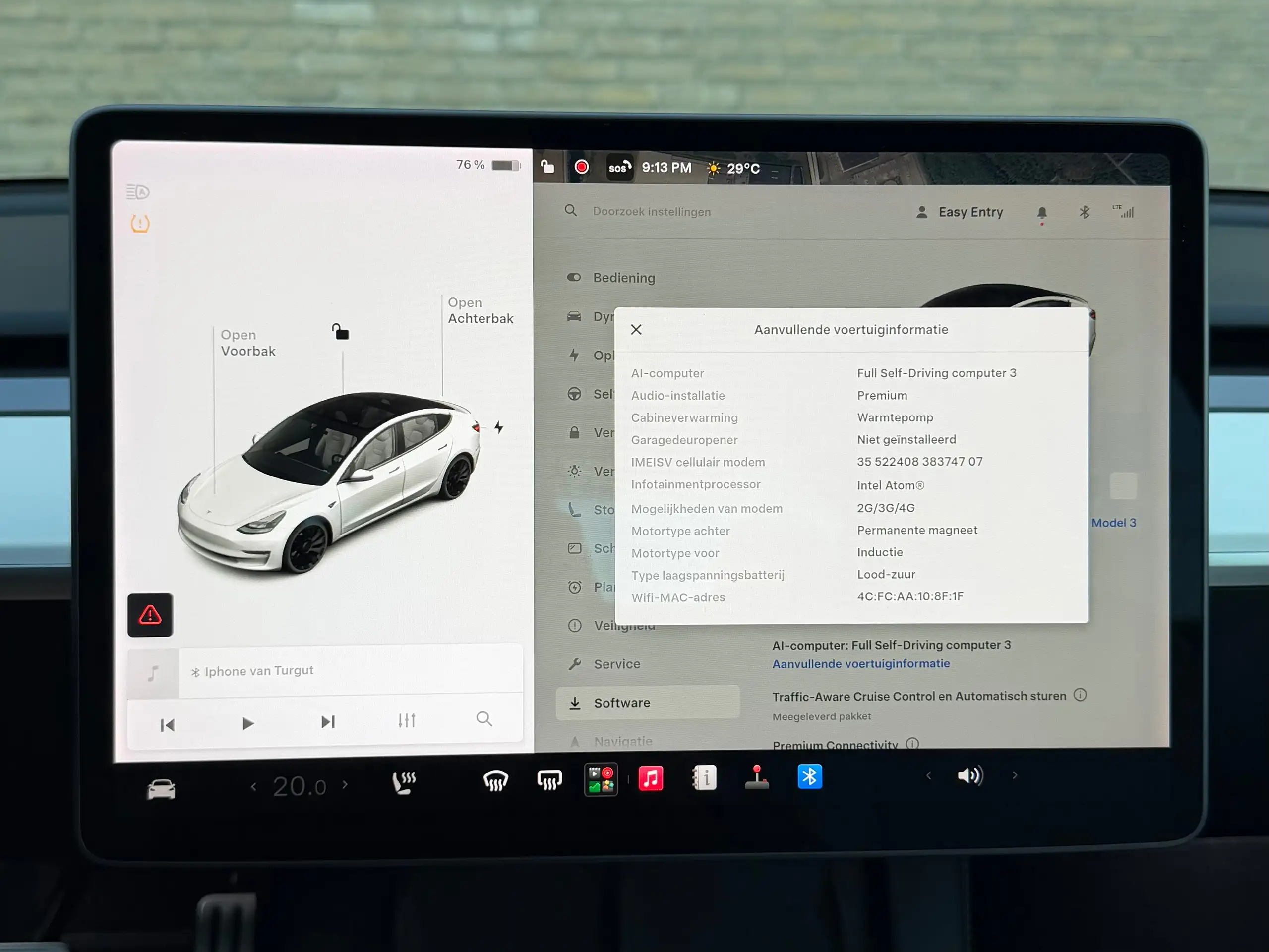The height and width of the screenshot is (952, 1269).
Task: Open the dashcam recording icon
Action: 581,167
